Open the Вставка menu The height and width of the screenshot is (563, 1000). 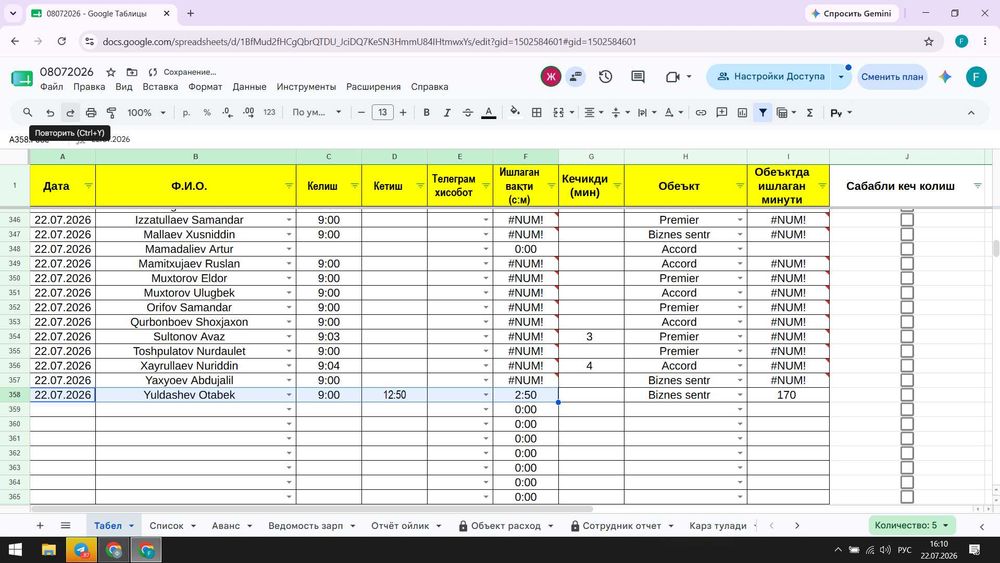tap(160, 87)
